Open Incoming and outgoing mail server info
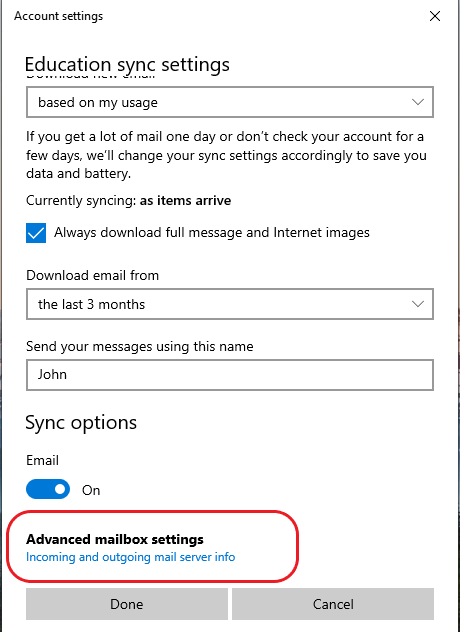460x632 pixels. click(131, 557)
